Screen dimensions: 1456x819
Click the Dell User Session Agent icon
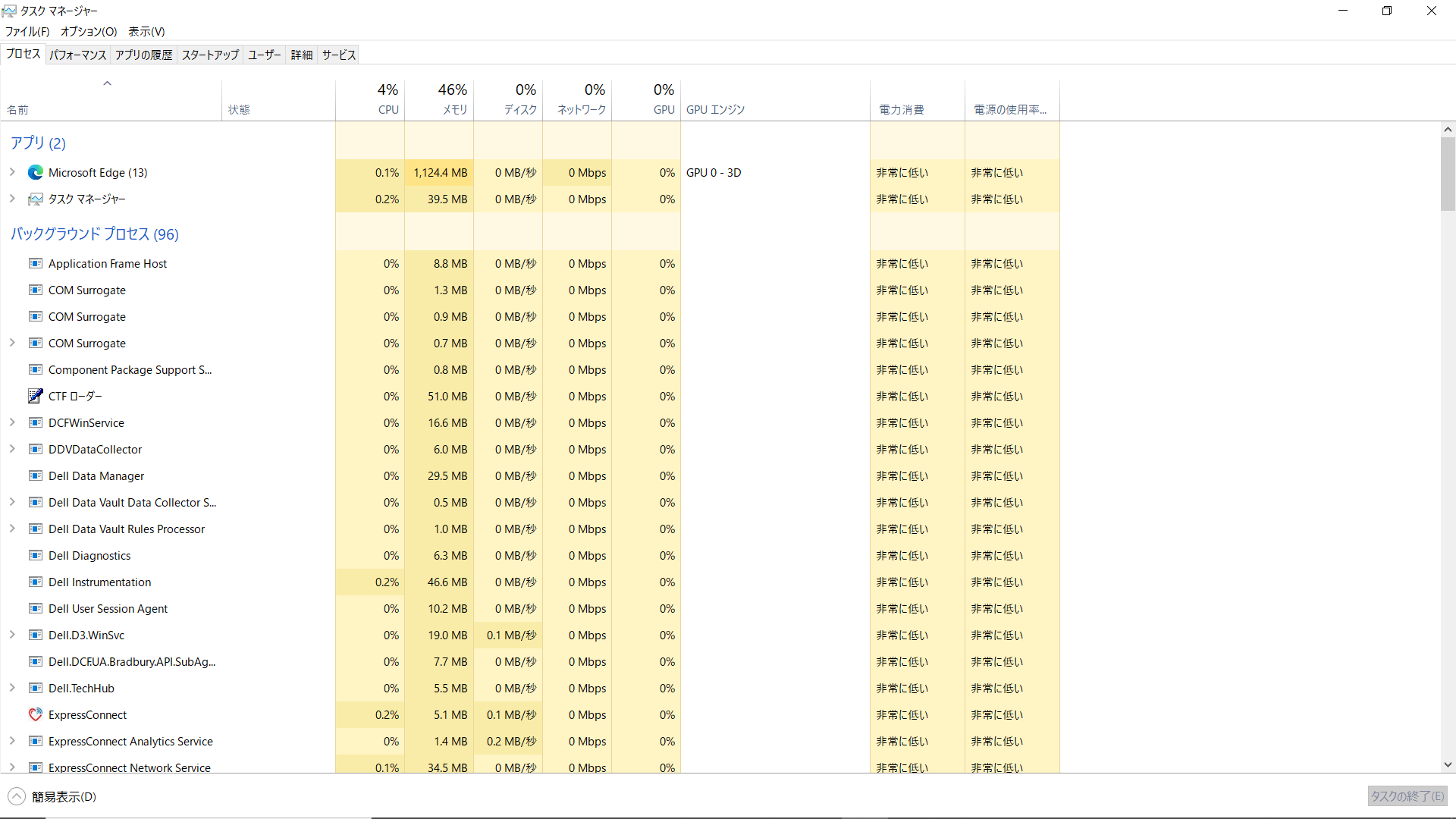[x=36, y=609]
